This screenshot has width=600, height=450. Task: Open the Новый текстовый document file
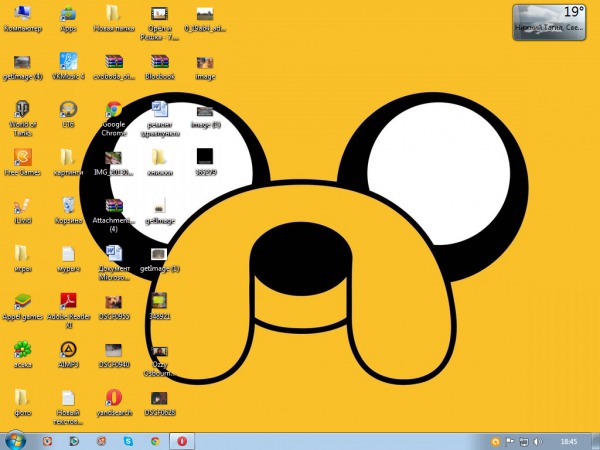coord(68,407)
